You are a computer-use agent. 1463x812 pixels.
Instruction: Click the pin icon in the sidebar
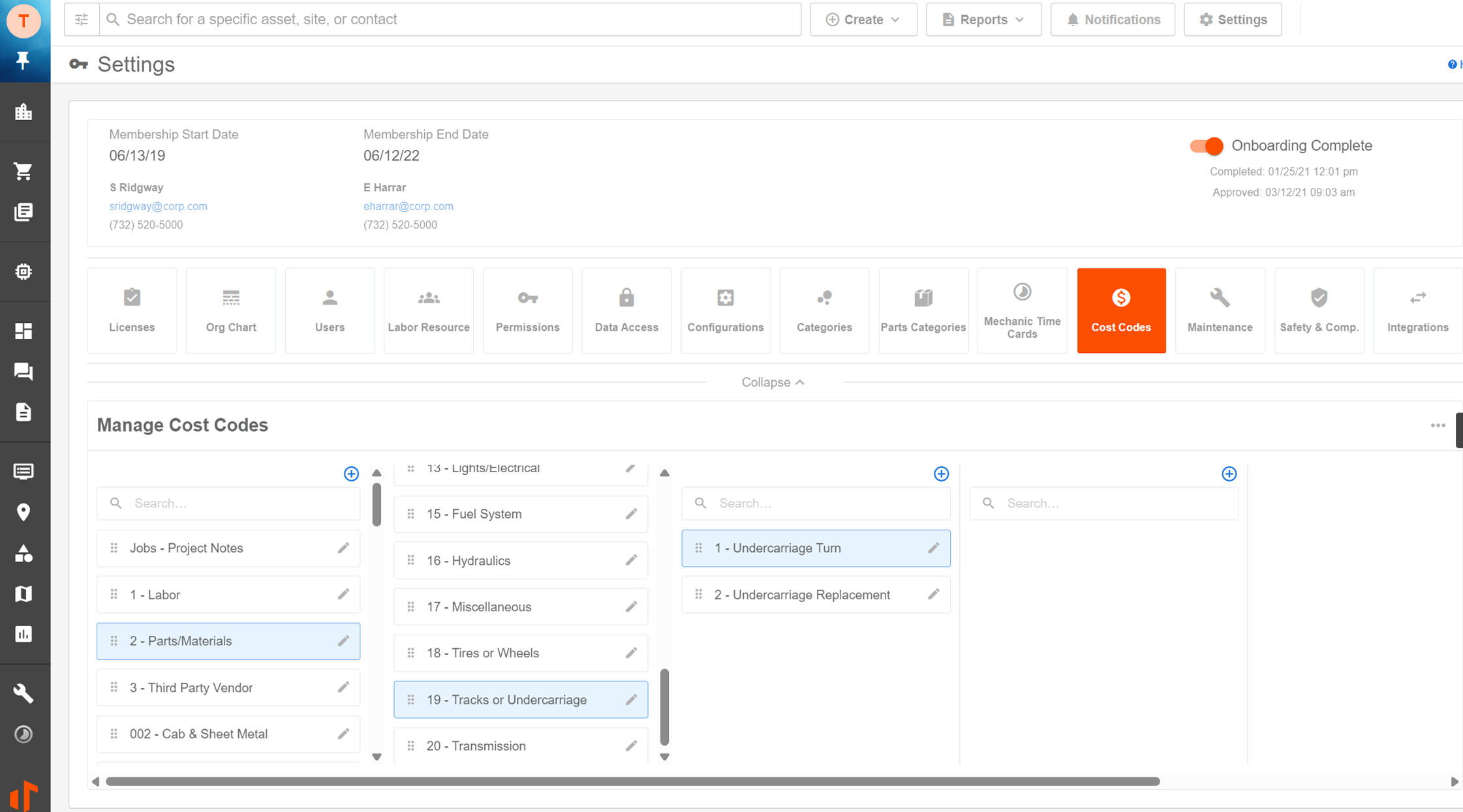pos(23,60)
